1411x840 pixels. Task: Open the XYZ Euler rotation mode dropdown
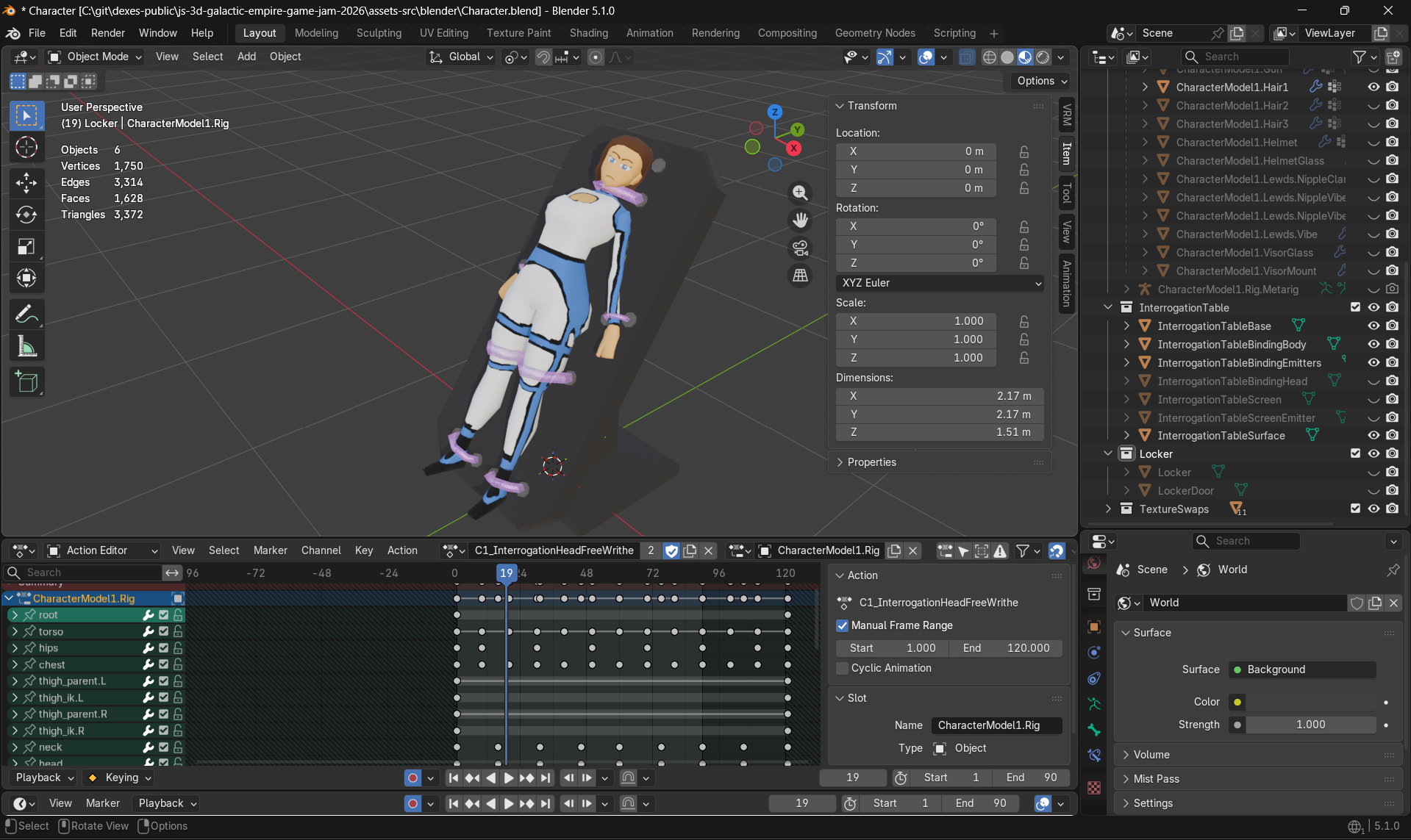[940, 283]
